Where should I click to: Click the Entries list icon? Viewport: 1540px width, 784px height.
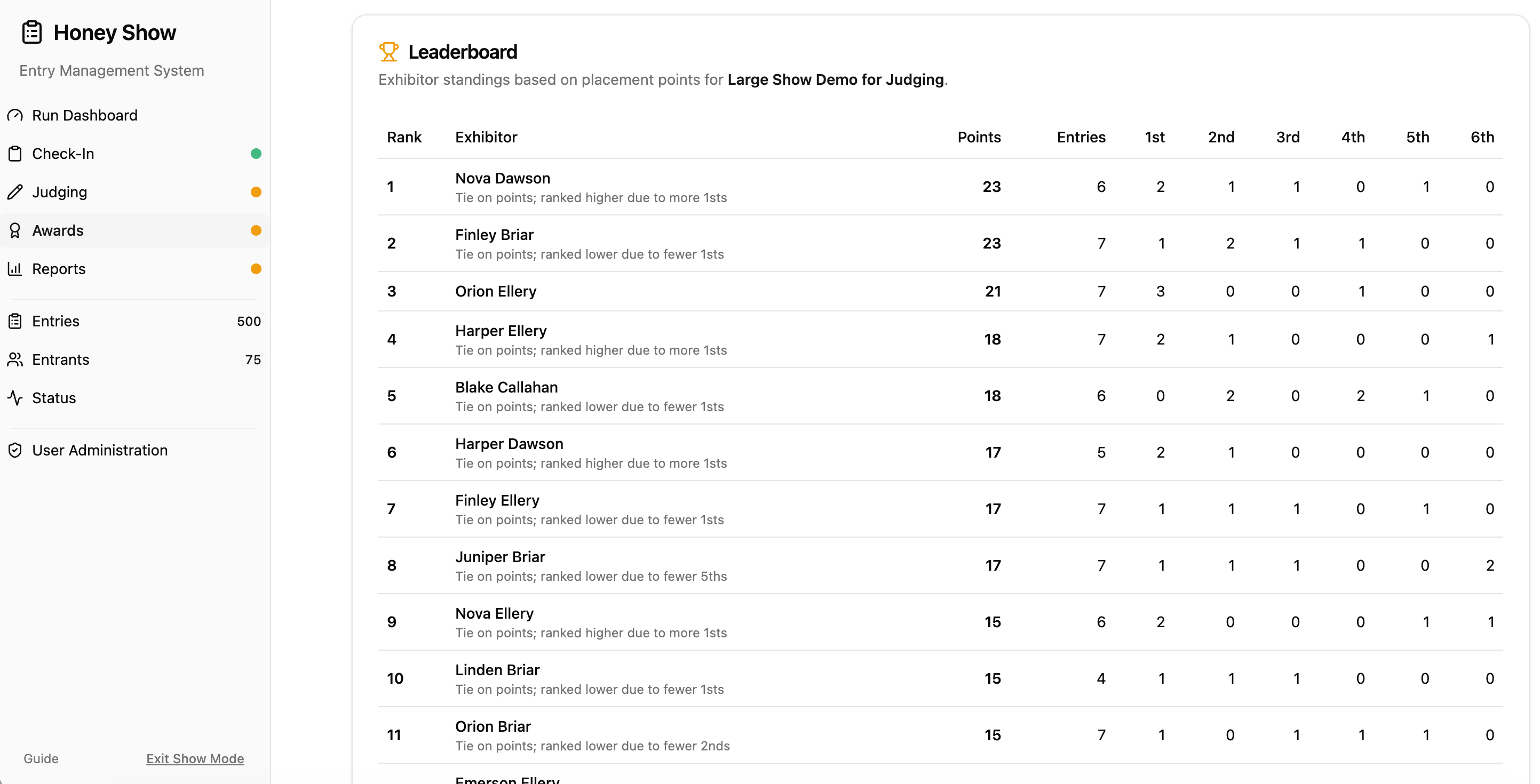[x=15, y=321]
